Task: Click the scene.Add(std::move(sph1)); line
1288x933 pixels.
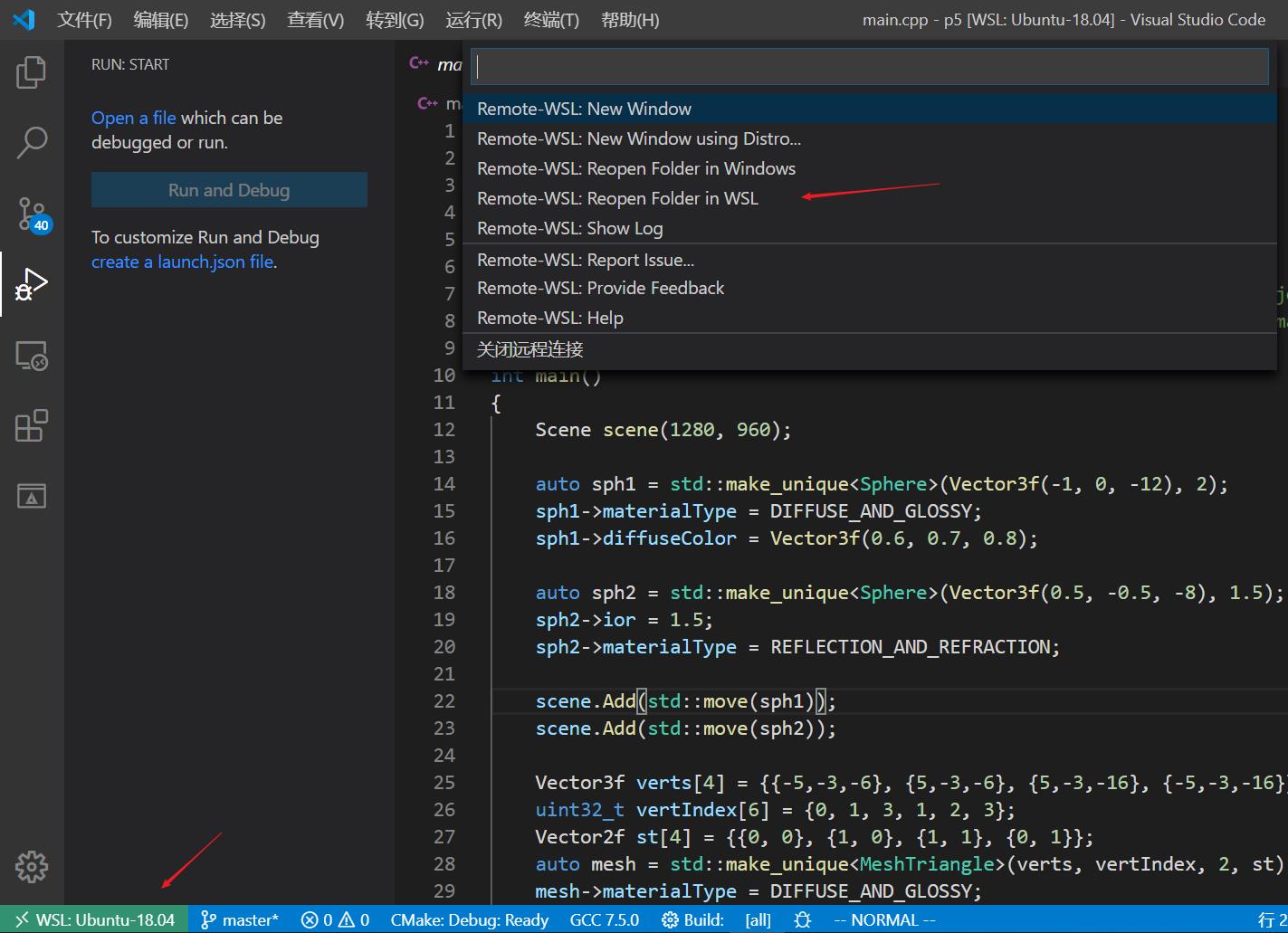Action: pos(686,700)
